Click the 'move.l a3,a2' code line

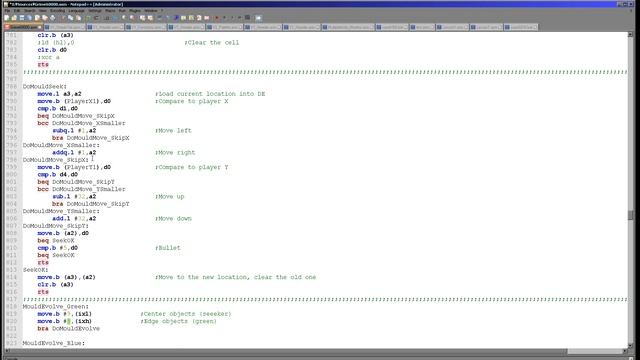point(59,94)
